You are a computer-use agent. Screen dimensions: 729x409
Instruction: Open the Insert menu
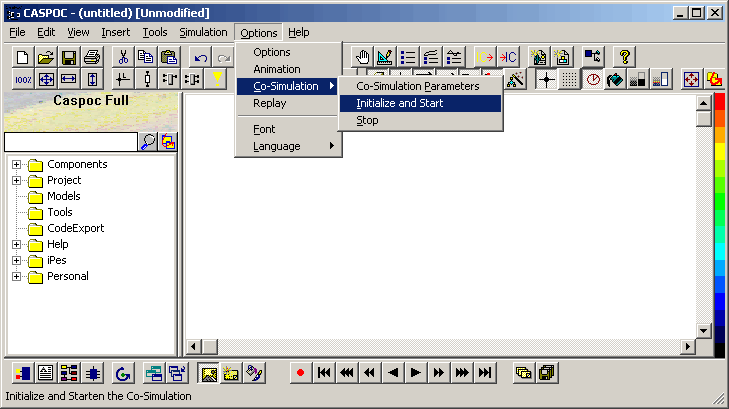pos(115,32)
